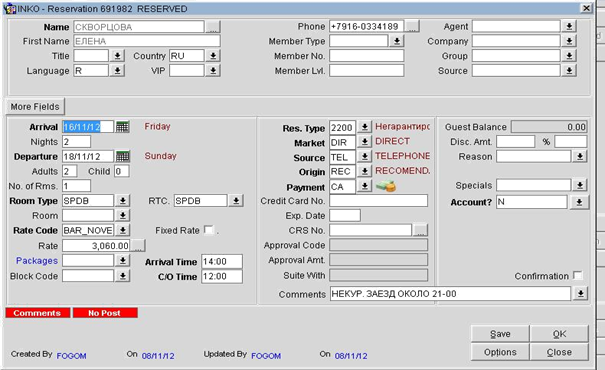Screen dimensions: 605x370
Task: Click the Exp. Date field
Action: click(345, 215)
